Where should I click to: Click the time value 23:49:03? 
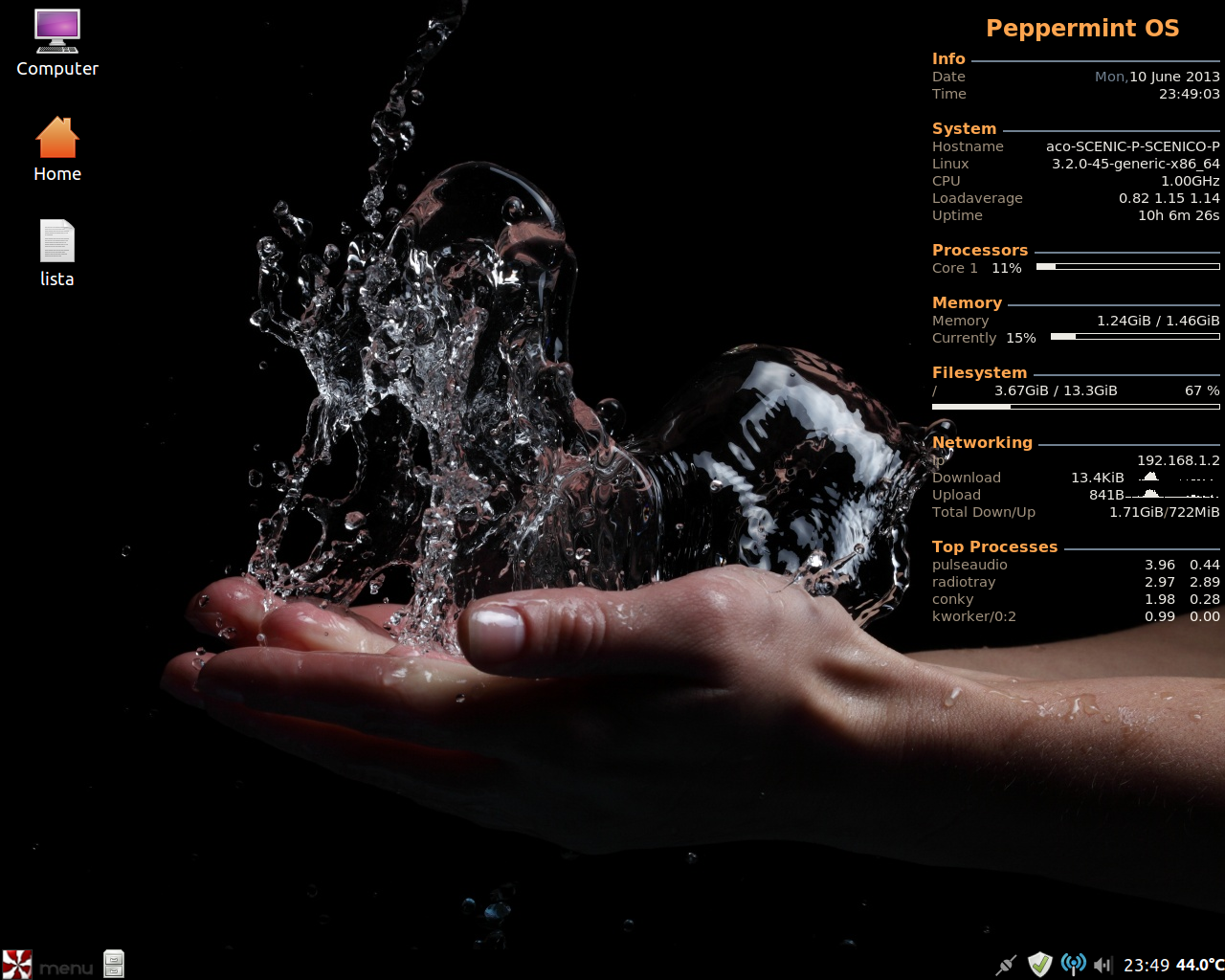(1190, 94)
